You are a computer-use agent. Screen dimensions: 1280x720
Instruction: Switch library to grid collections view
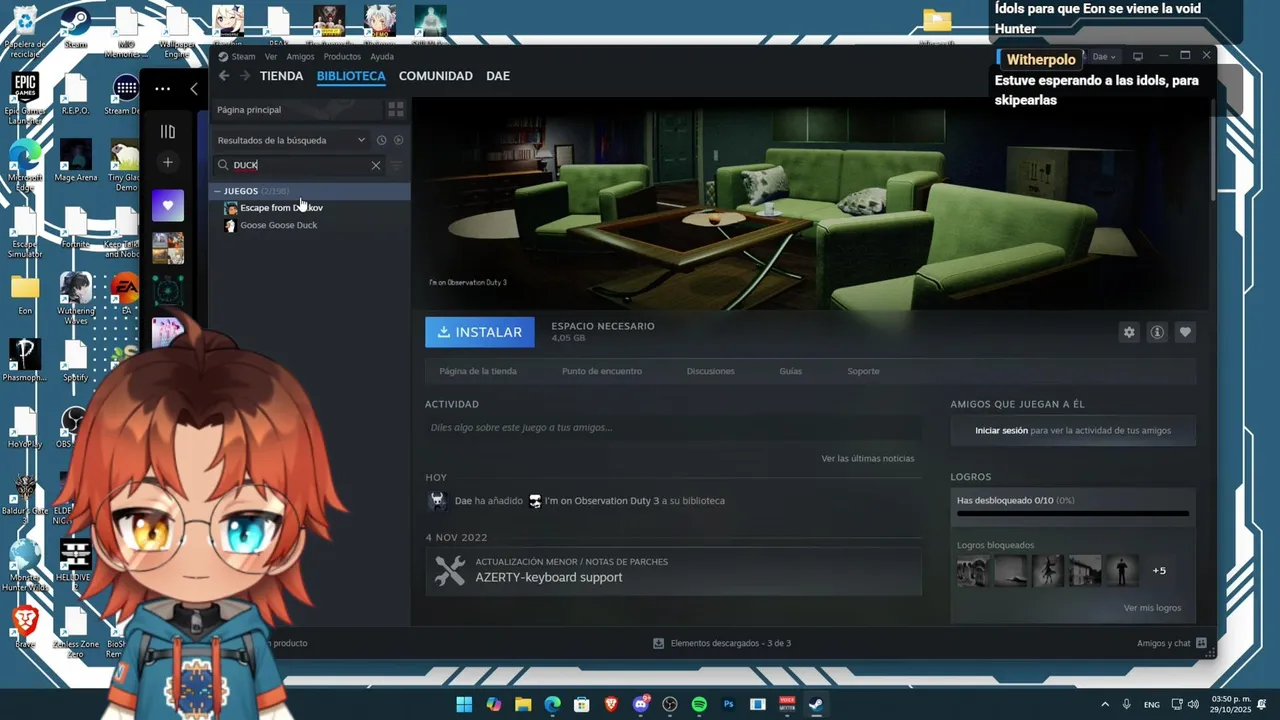click(x=396, y=109)
